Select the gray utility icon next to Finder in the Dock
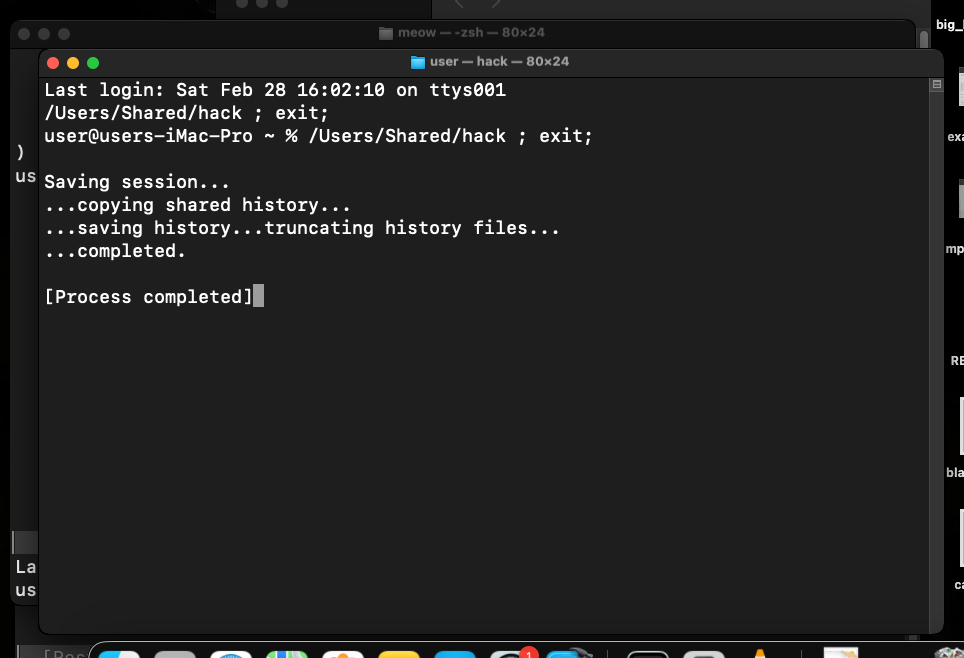This screenshot has width=964, height=658. (x=175, y=652)
